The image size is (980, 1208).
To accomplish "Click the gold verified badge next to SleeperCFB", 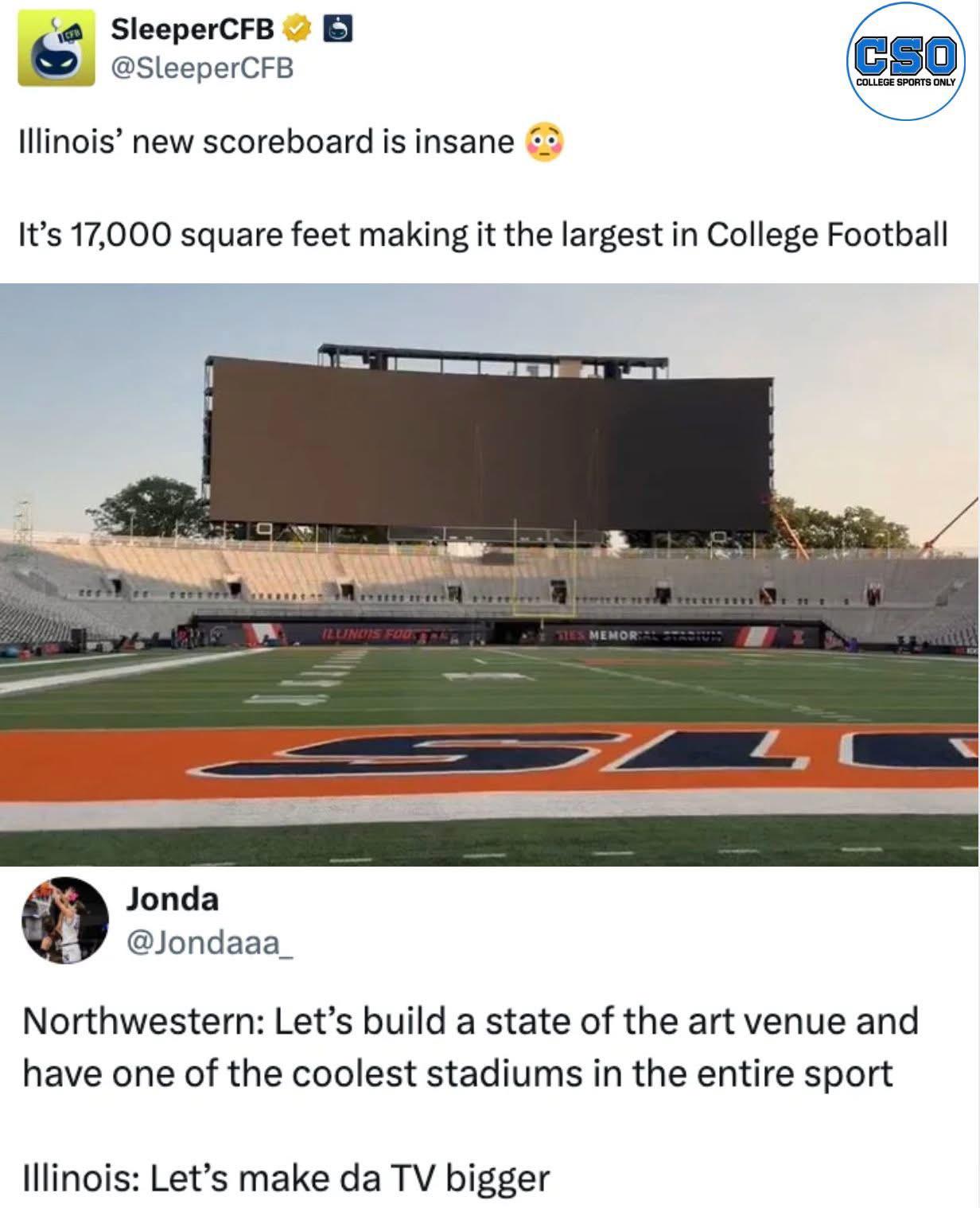I will pos(297,29).
